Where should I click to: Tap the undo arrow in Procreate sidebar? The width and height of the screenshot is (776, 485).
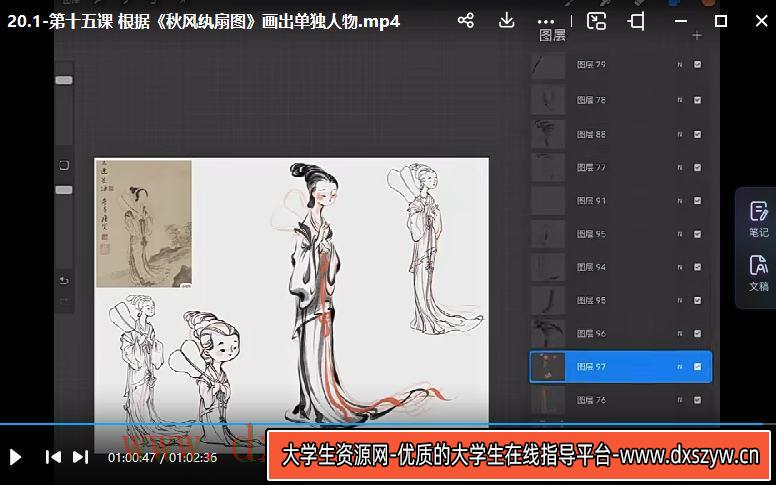pos(64,281)
